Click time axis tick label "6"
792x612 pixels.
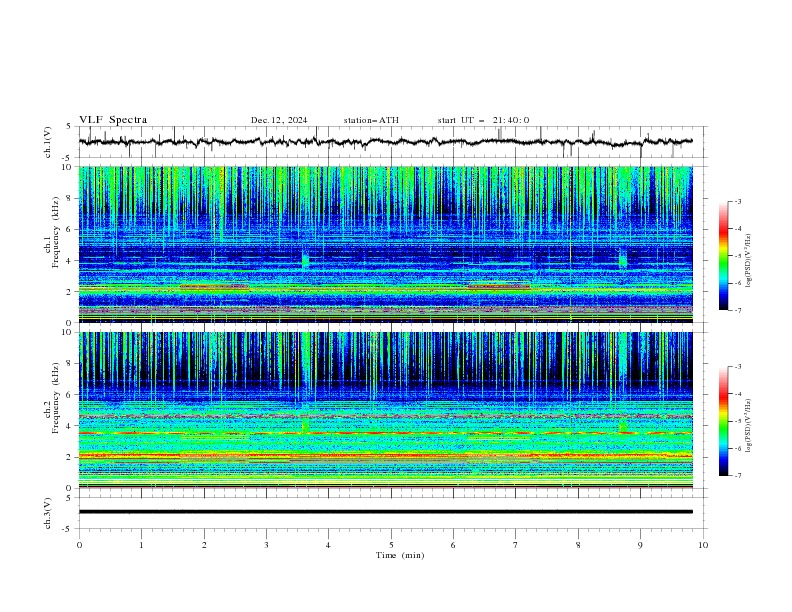click(x=453, y=545)
